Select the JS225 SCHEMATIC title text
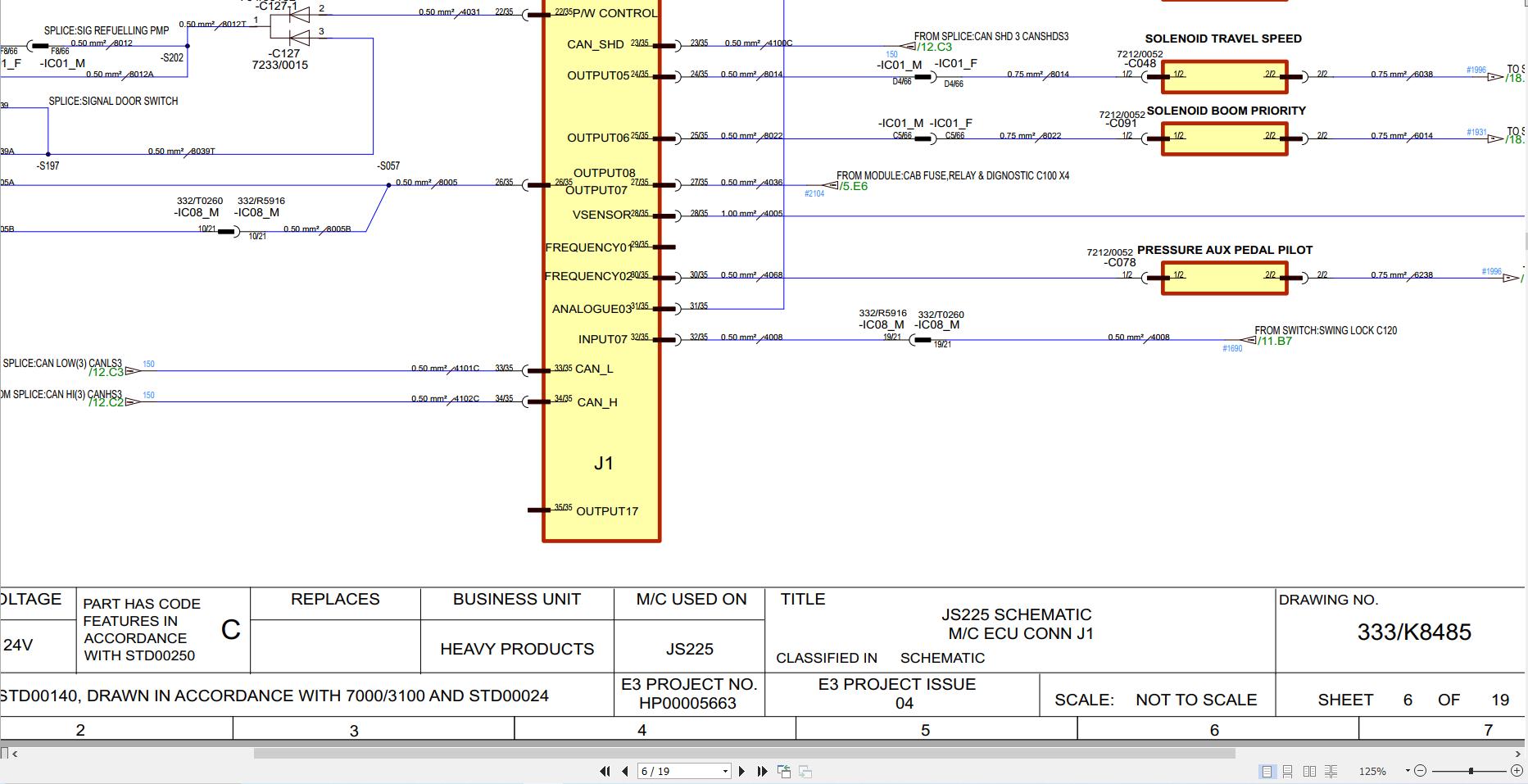The image size is (1528, 784). (1016, 614)
